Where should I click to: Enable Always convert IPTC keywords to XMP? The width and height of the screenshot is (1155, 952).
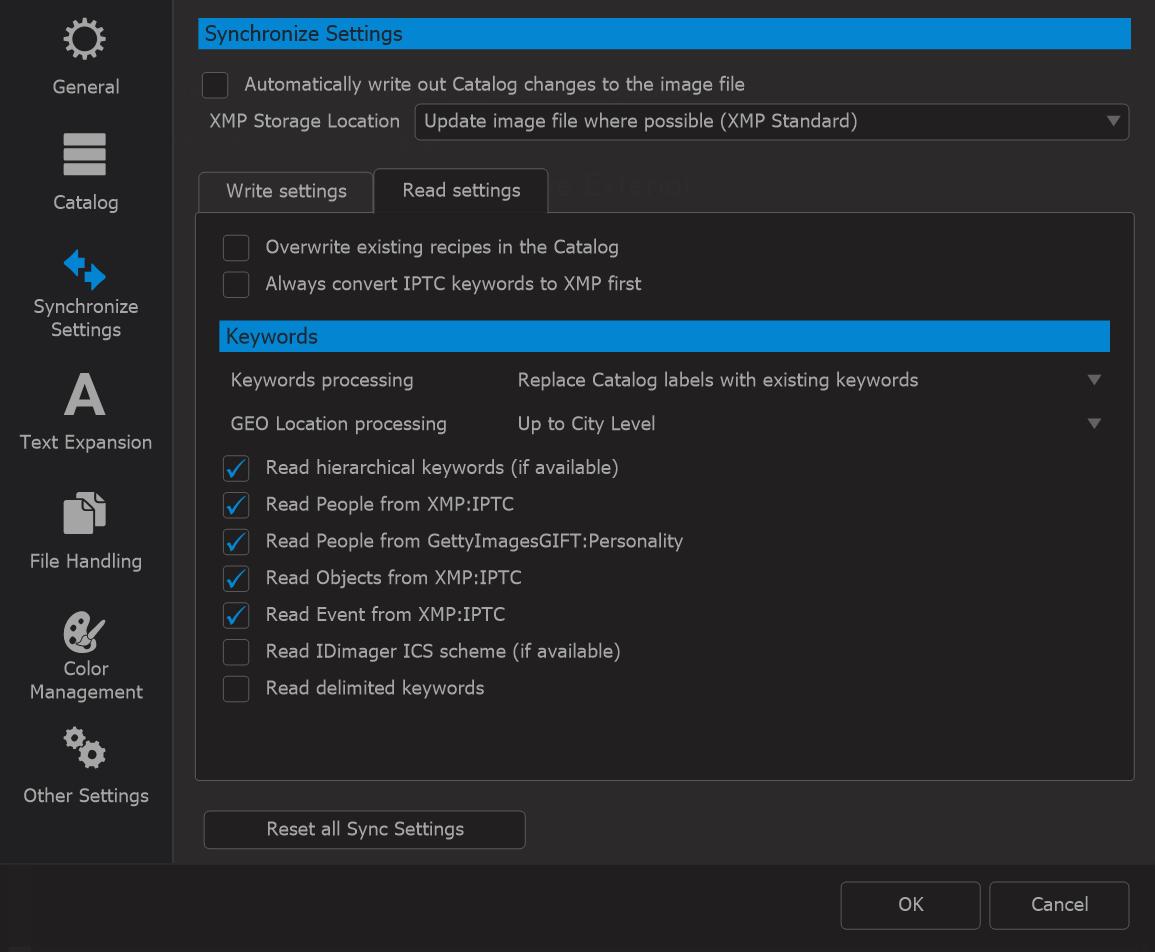point(236,284)
